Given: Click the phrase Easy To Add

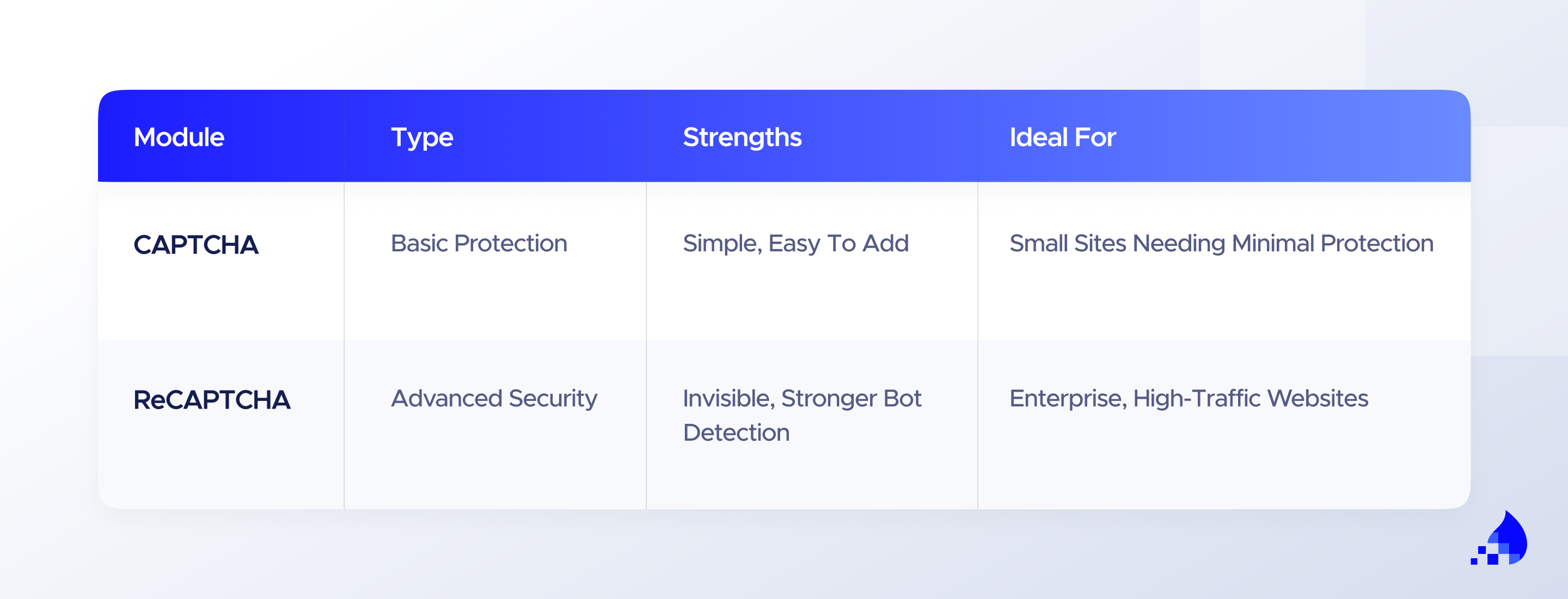Looking at the screenshot, I should coord(838,244).
